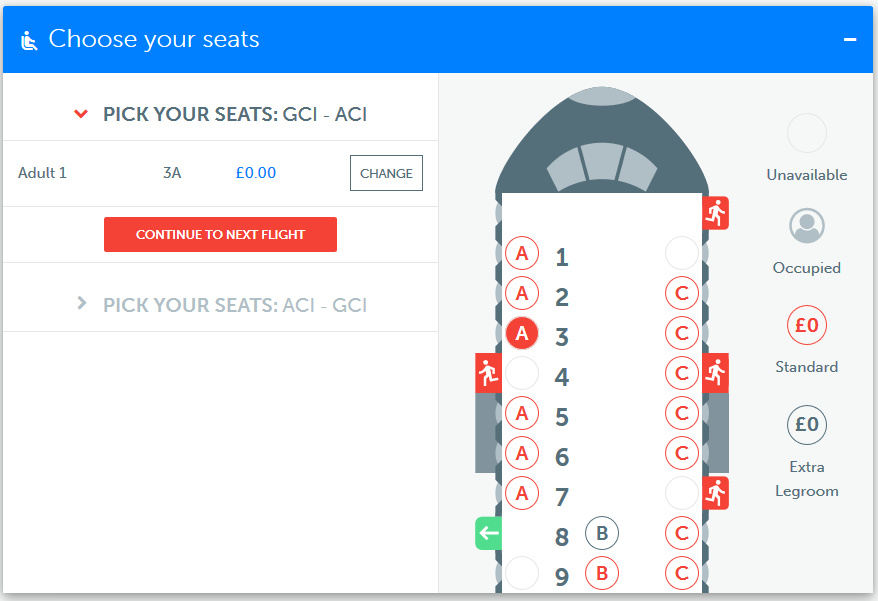This screenshot has height=601, width=878.
Task: Open PICK YOUR SEATS: ACI - GCI heading
Action: pyautogui.click(x=235, y=304)
